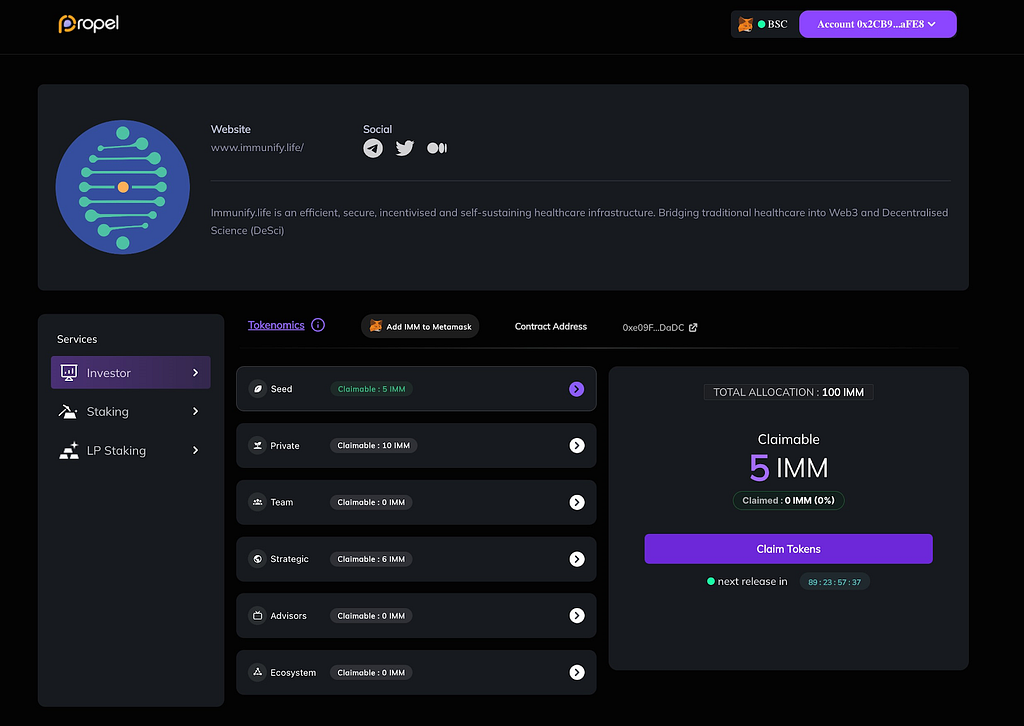Click the Immunify project logo

pyautogui.click(x=123, y=187)
